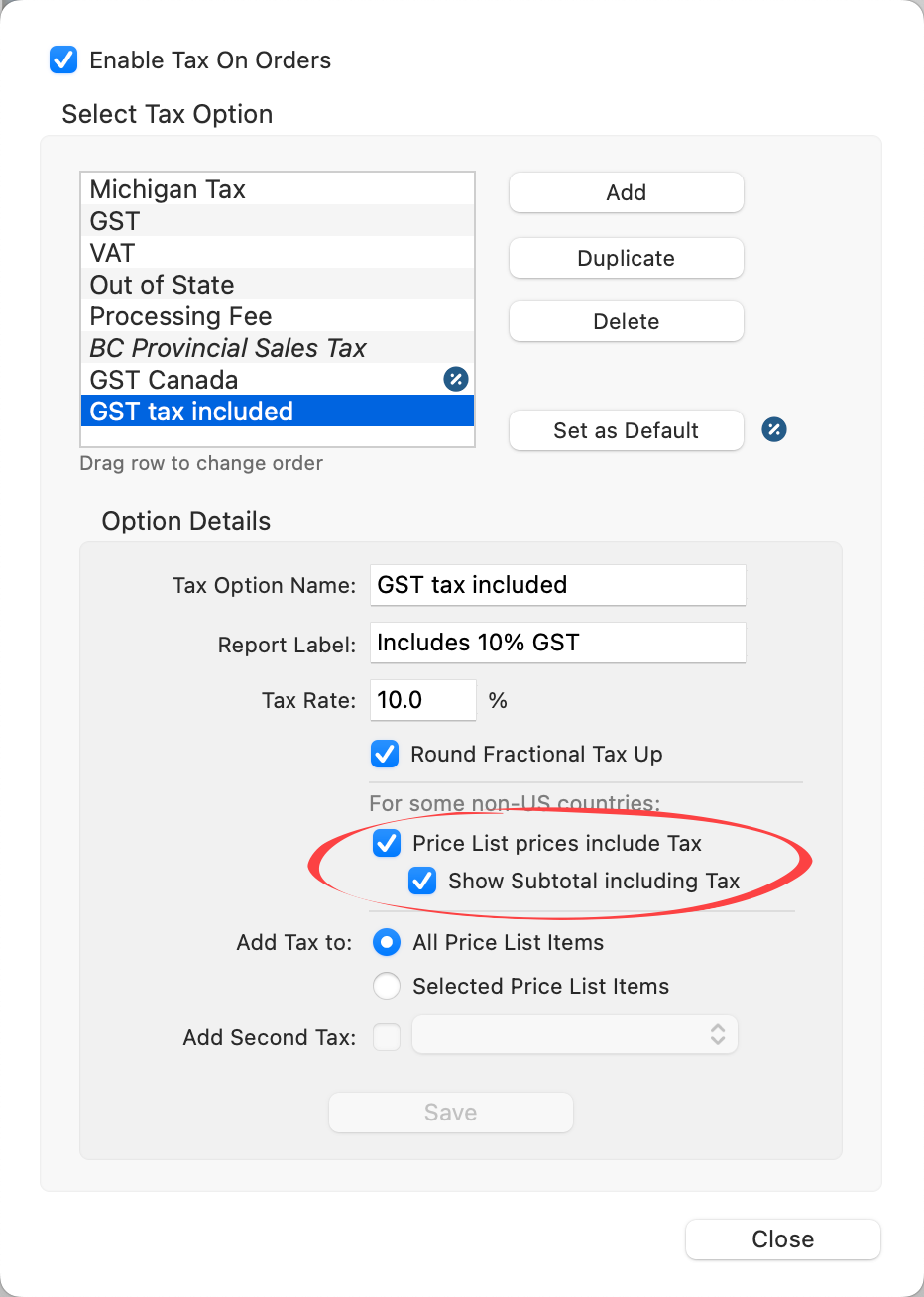Select the Selected Price List Items option

coord(387,986)
